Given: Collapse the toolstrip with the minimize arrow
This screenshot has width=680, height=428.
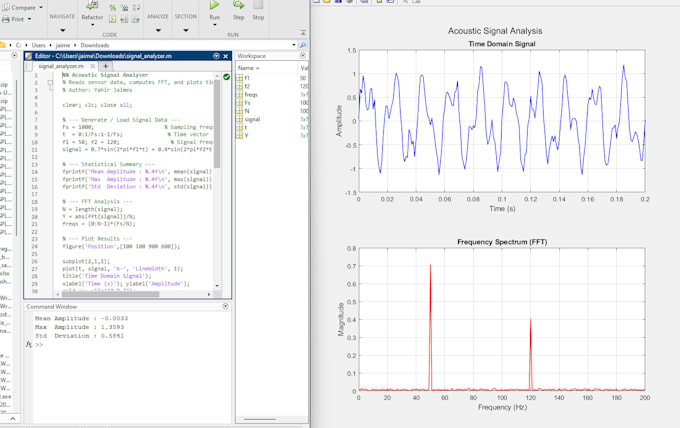Looking at the screenshot, I should (303, 33).
